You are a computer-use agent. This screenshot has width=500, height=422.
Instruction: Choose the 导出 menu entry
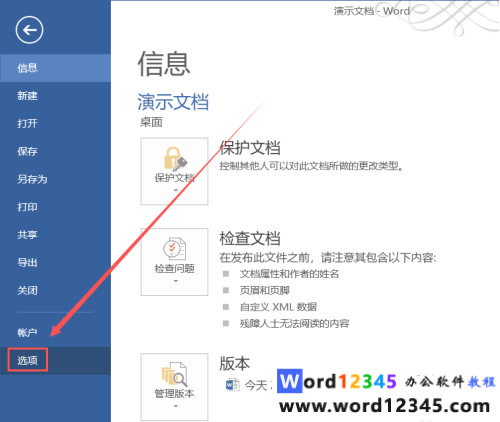(x=55, y=262)
